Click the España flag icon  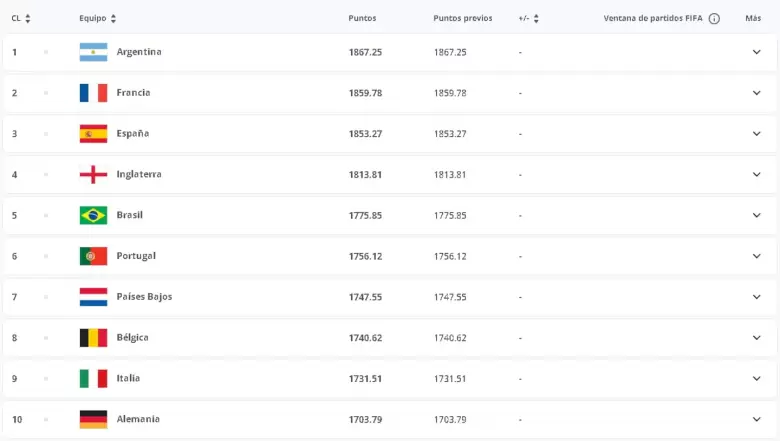point(94,134)
